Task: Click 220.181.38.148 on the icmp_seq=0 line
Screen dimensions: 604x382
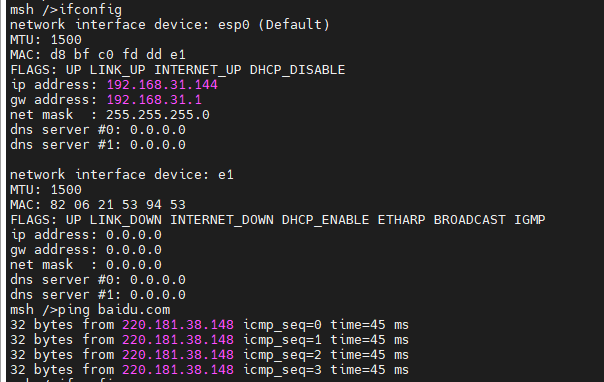Action: coord(178,325)
